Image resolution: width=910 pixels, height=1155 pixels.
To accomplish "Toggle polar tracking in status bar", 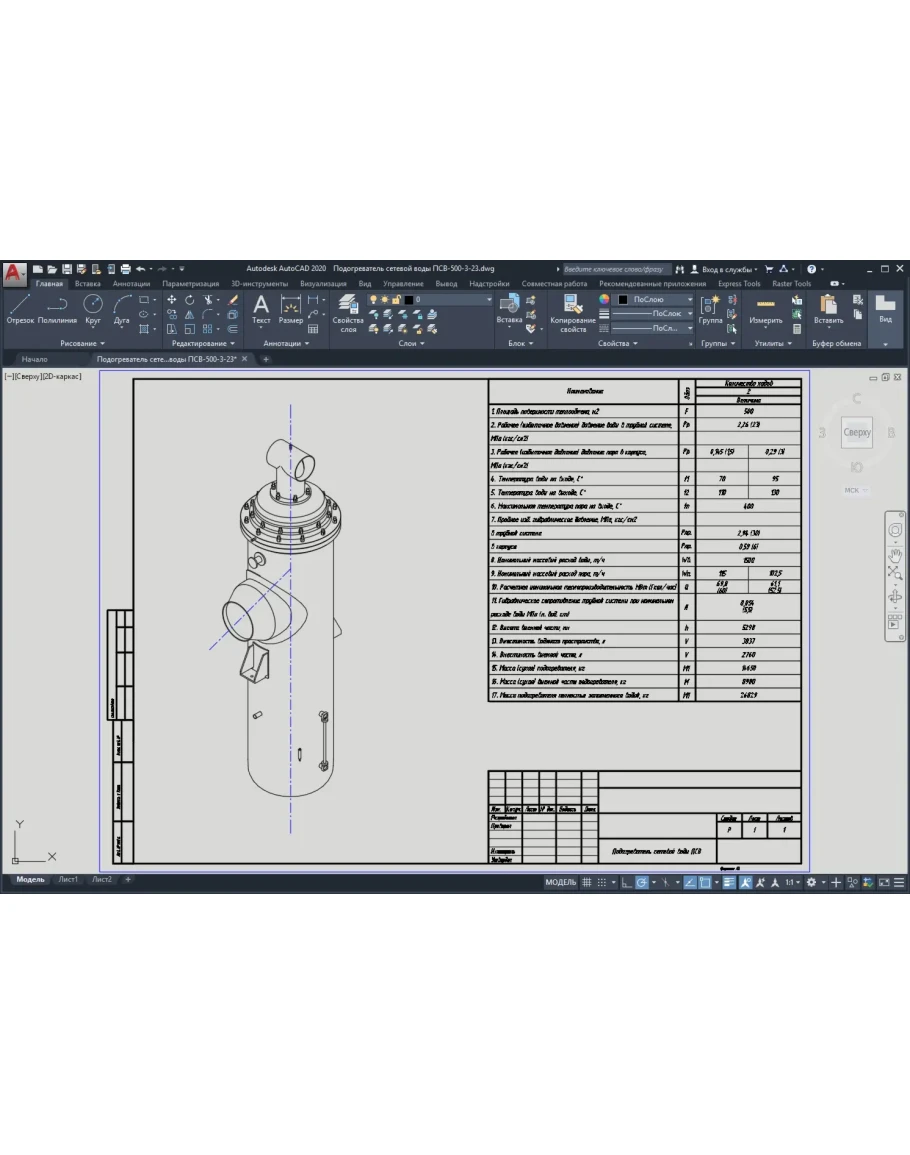I will [x=642, y=883].
